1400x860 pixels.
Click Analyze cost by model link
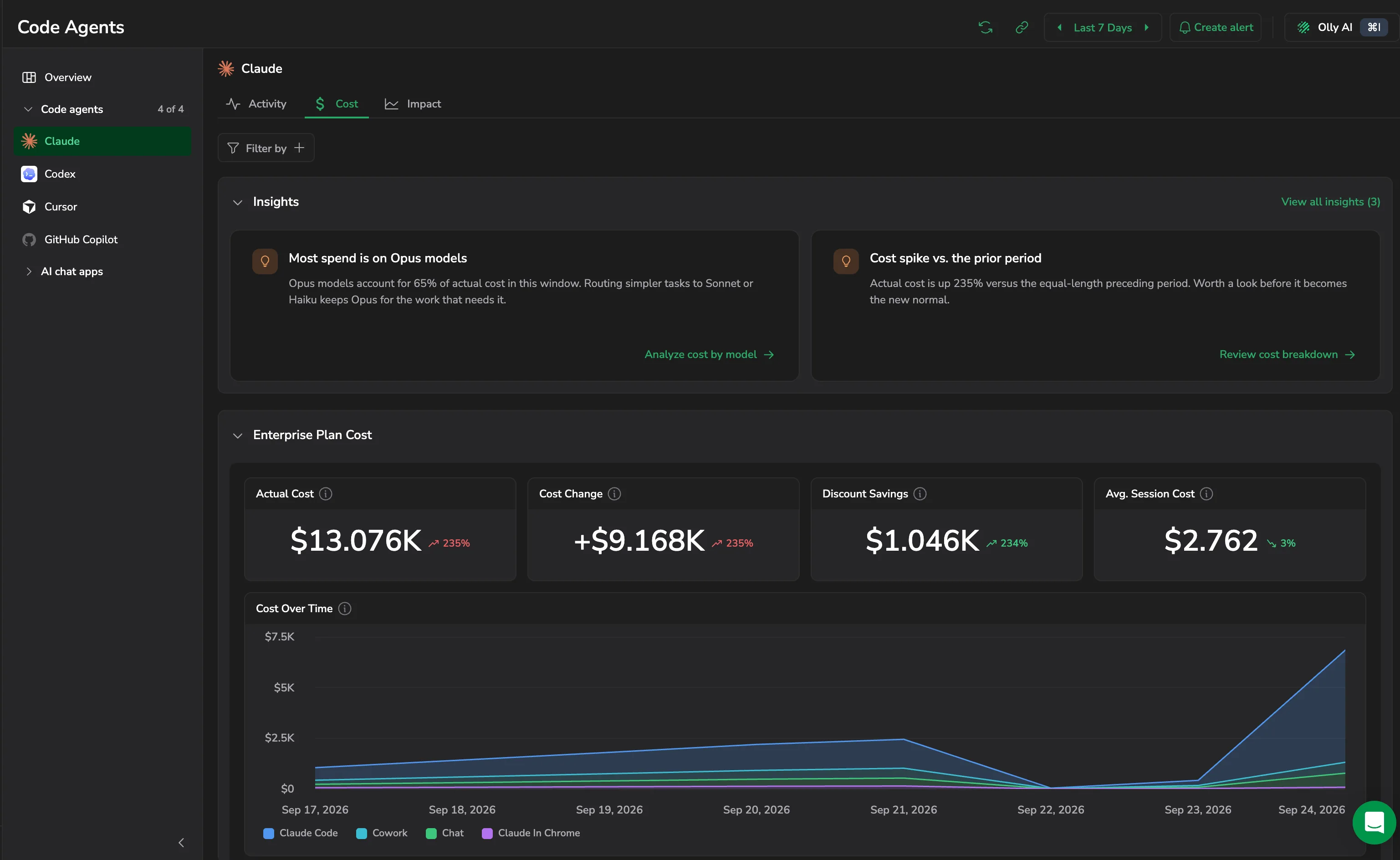tap(709, 354)
